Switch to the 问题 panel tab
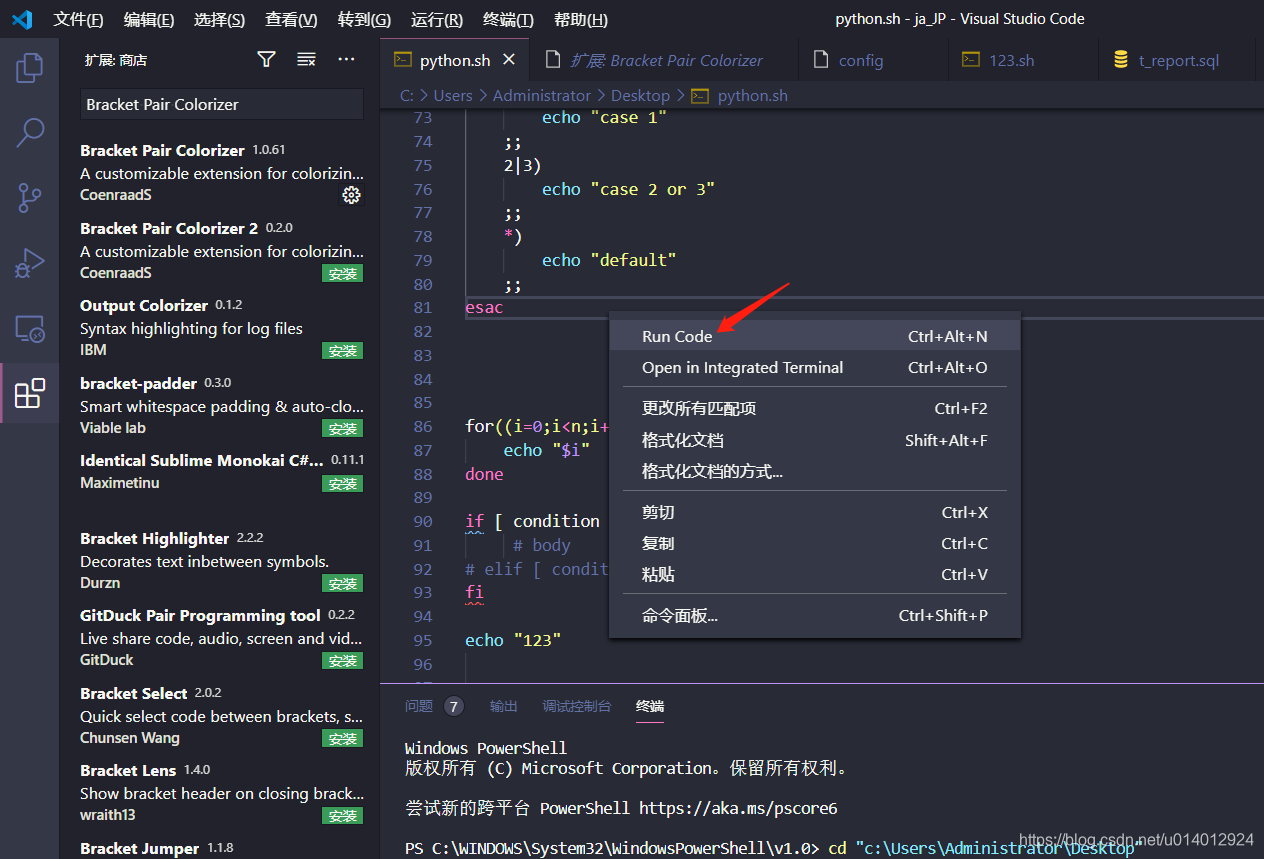1264x859 pixels. click(x=419, y=706)
